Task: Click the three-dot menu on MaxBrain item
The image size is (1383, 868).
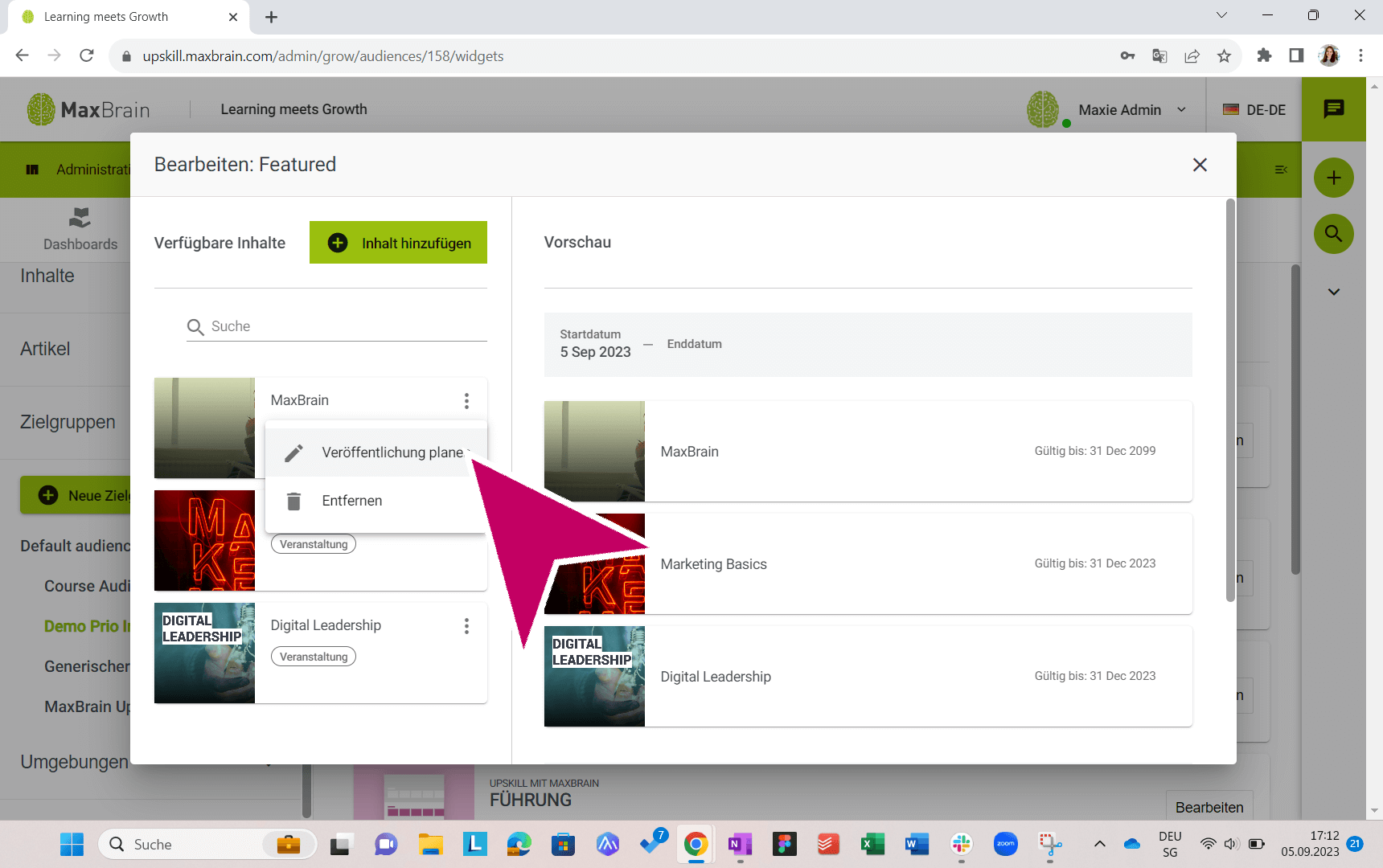Action: point(466,400)
